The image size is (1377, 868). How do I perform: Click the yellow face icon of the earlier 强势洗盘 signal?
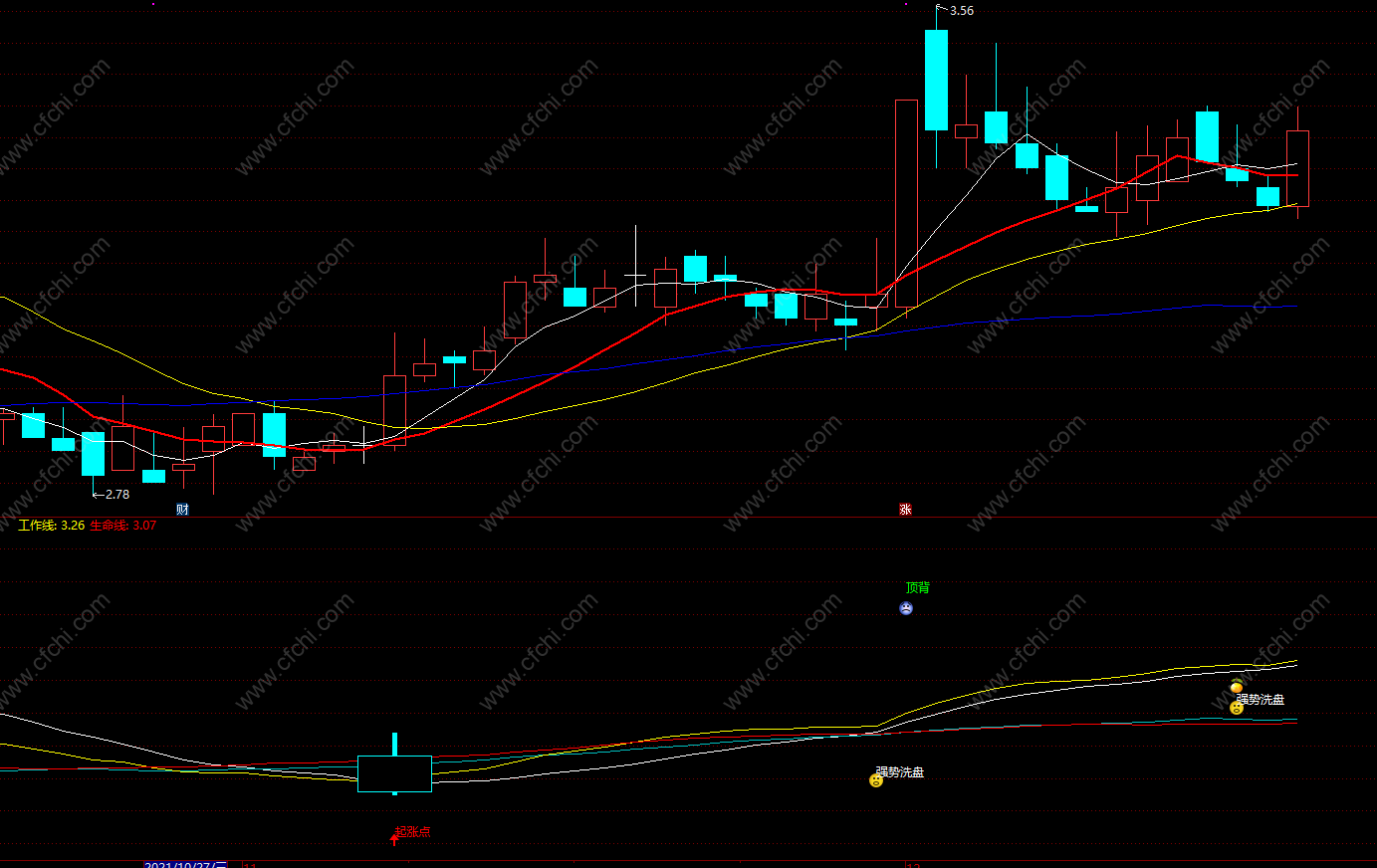click(876, 780)
